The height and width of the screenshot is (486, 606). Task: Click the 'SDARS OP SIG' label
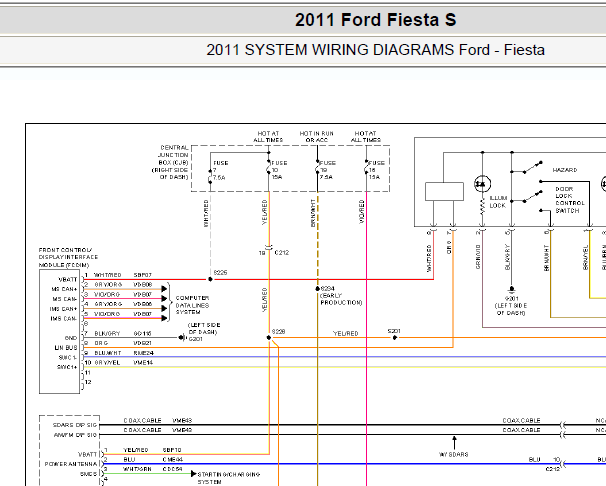tap(75, 425)
